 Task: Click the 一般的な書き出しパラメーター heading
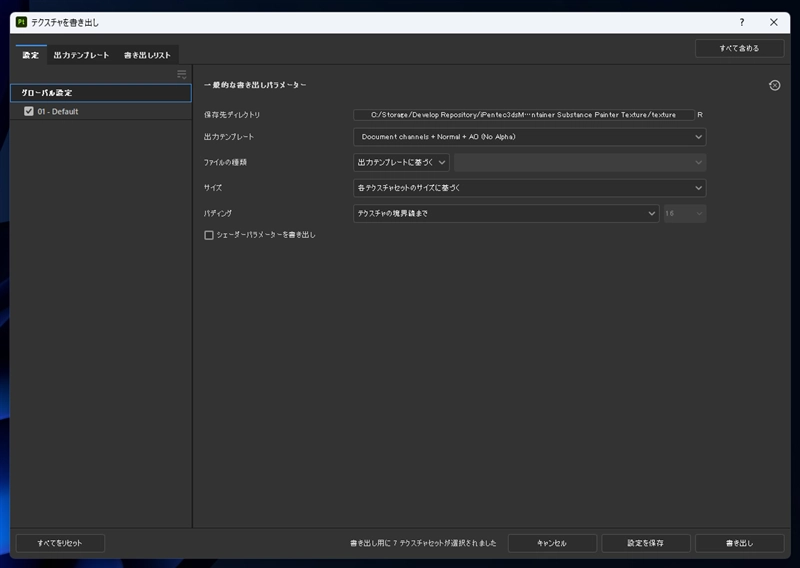pos(255,85)
